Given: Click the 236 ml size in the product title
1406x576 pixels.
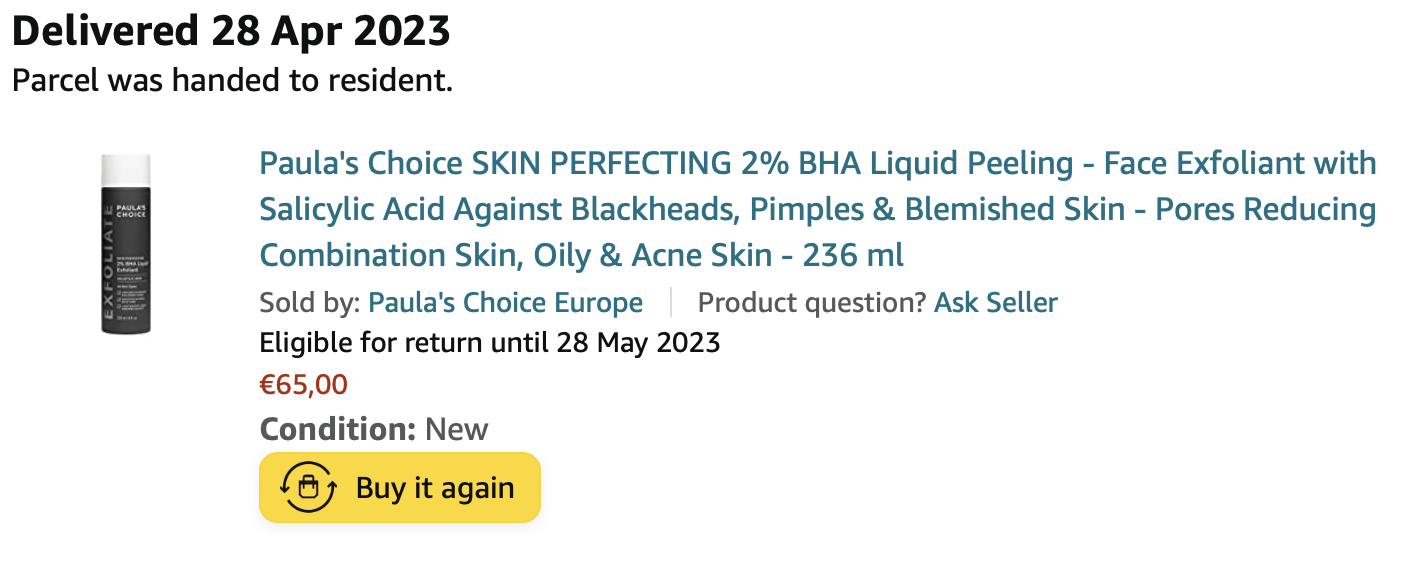Looking at the screenshot, I should point(853,255).
